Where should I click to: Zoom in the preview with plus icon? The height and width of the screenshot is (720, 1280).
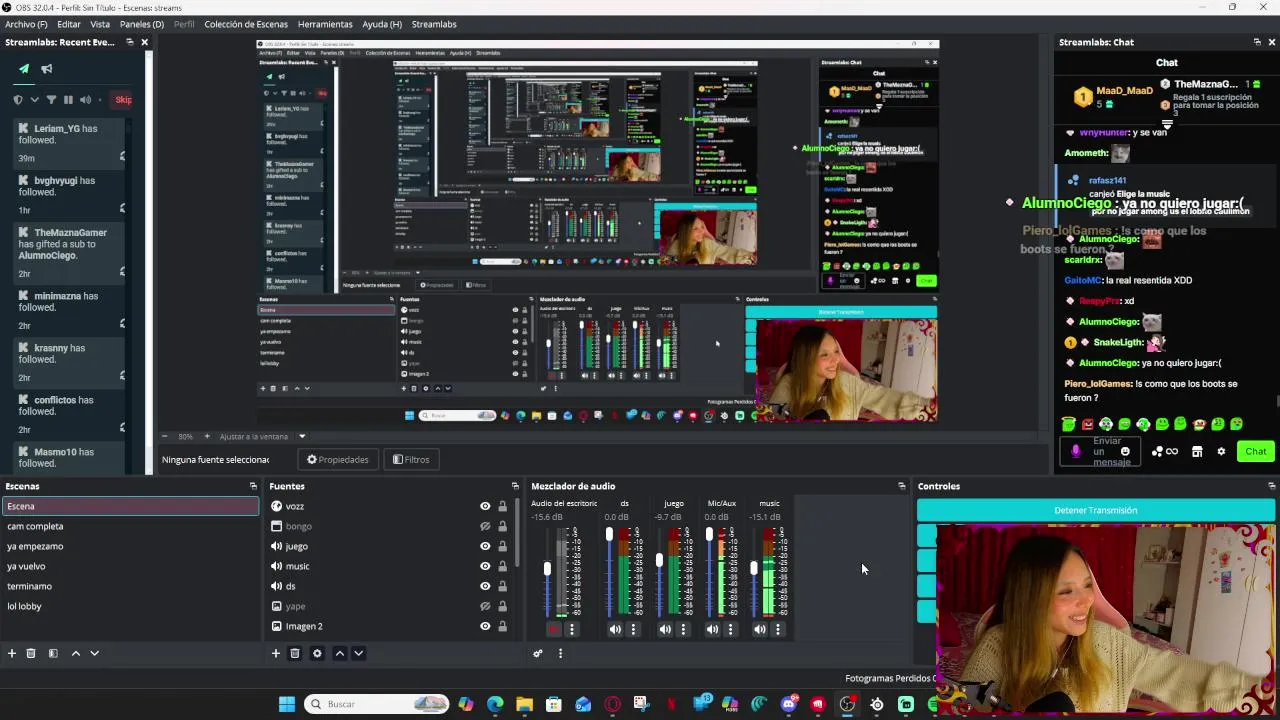tap(207, 436)
